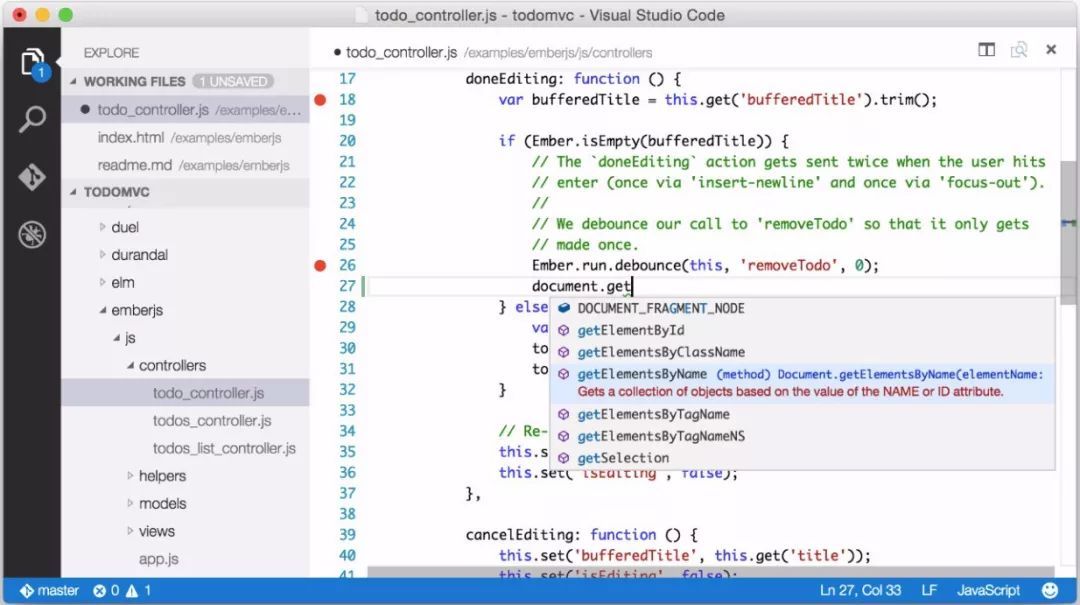Click the icon beside DOCUMENT_FRAGMENT_NODE suggestion

(x=563, y=308)
